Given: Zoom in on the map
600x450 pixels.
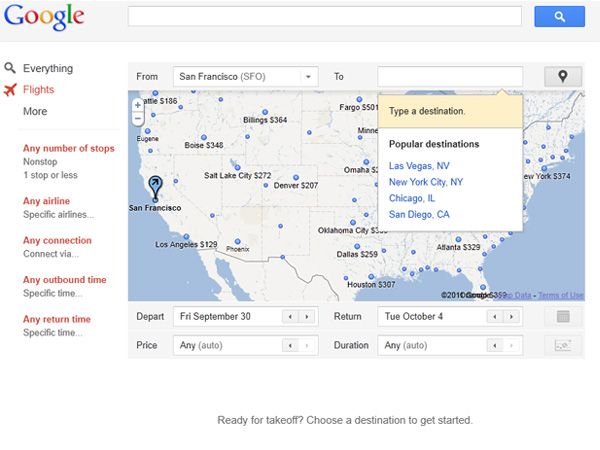Looking at the screenshot, I should tap(137, 104).
